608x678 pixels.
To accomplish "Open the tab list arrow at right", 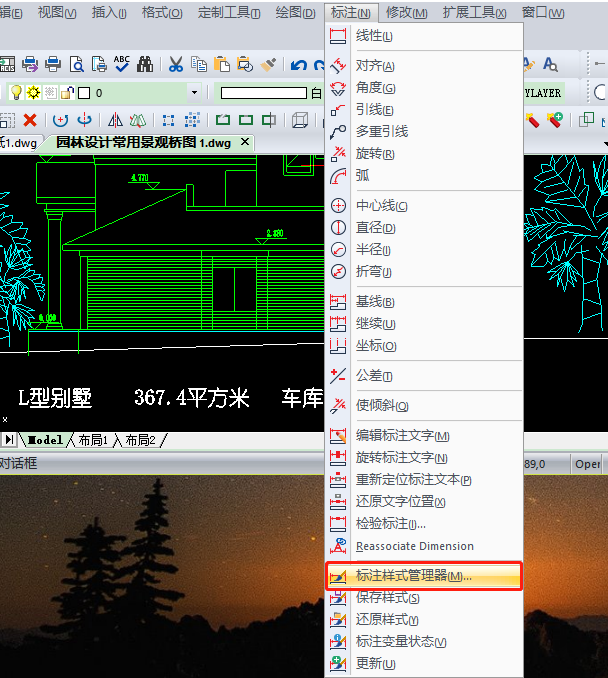I will 604,143.
